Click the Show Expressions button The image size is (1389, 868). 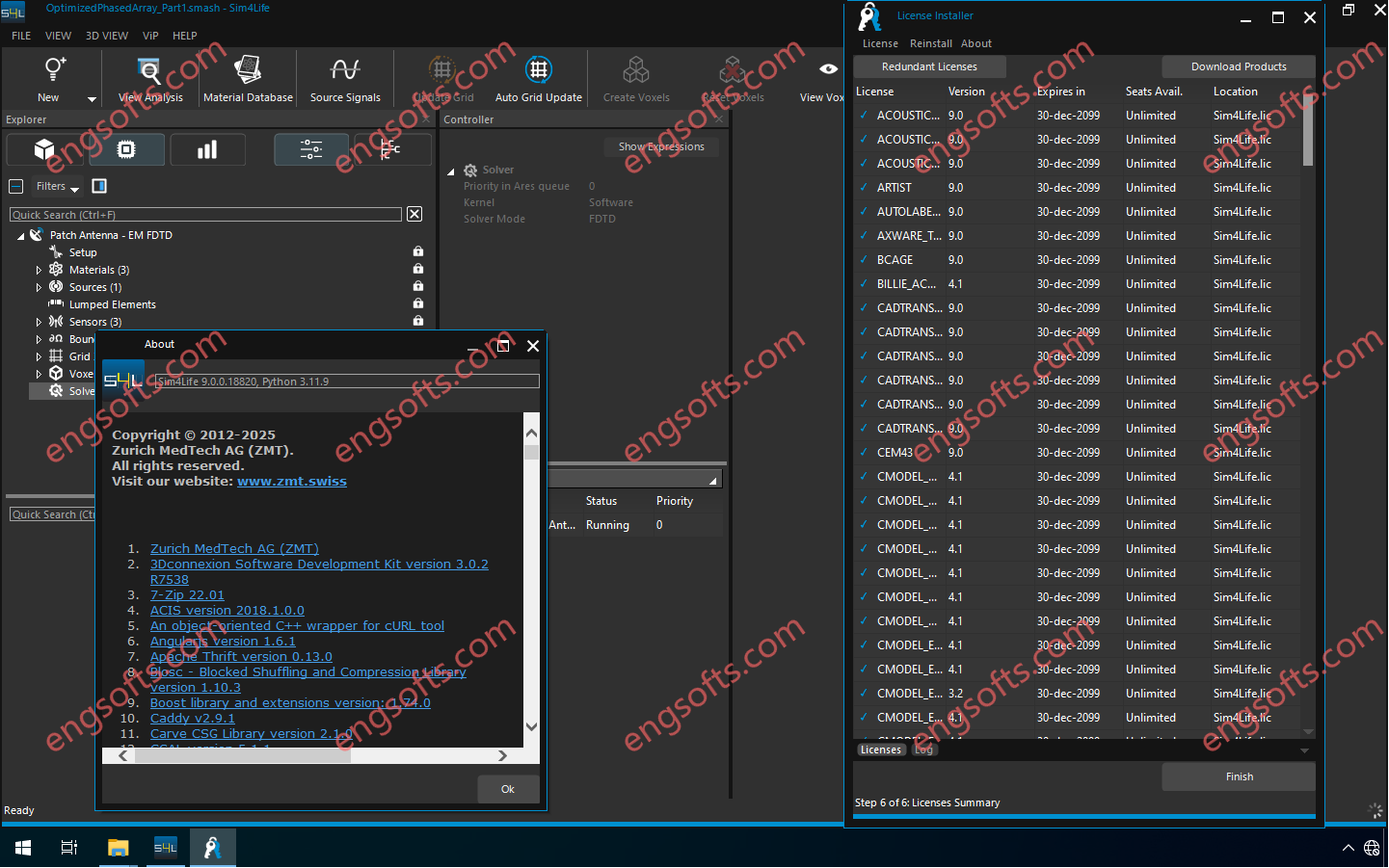[661, 147]
